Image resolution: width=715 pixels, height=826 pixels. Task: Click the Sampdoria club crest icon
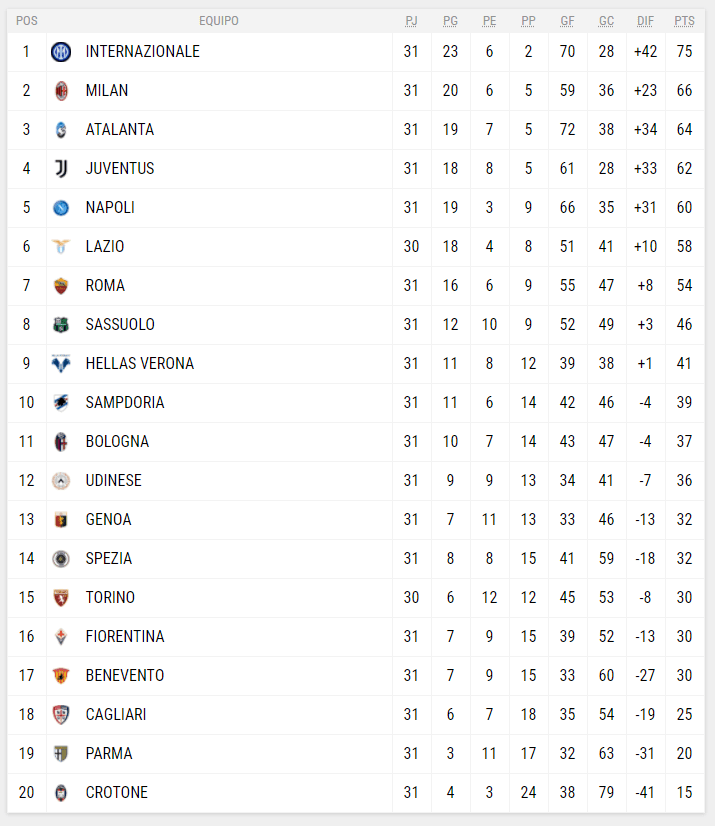(61, 403)
